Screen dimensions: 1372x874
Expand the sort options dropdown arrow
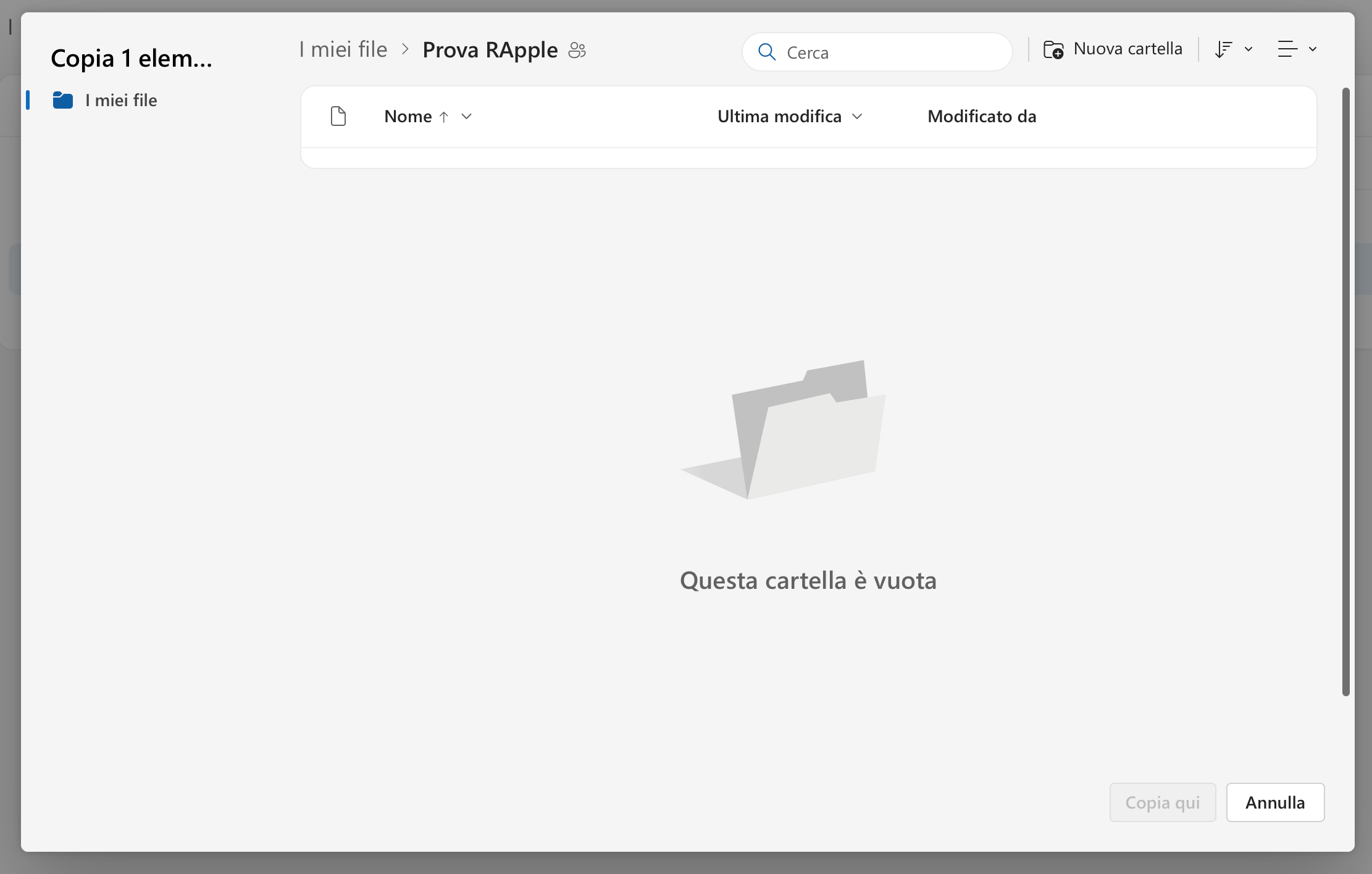[x=1249, y=49]
